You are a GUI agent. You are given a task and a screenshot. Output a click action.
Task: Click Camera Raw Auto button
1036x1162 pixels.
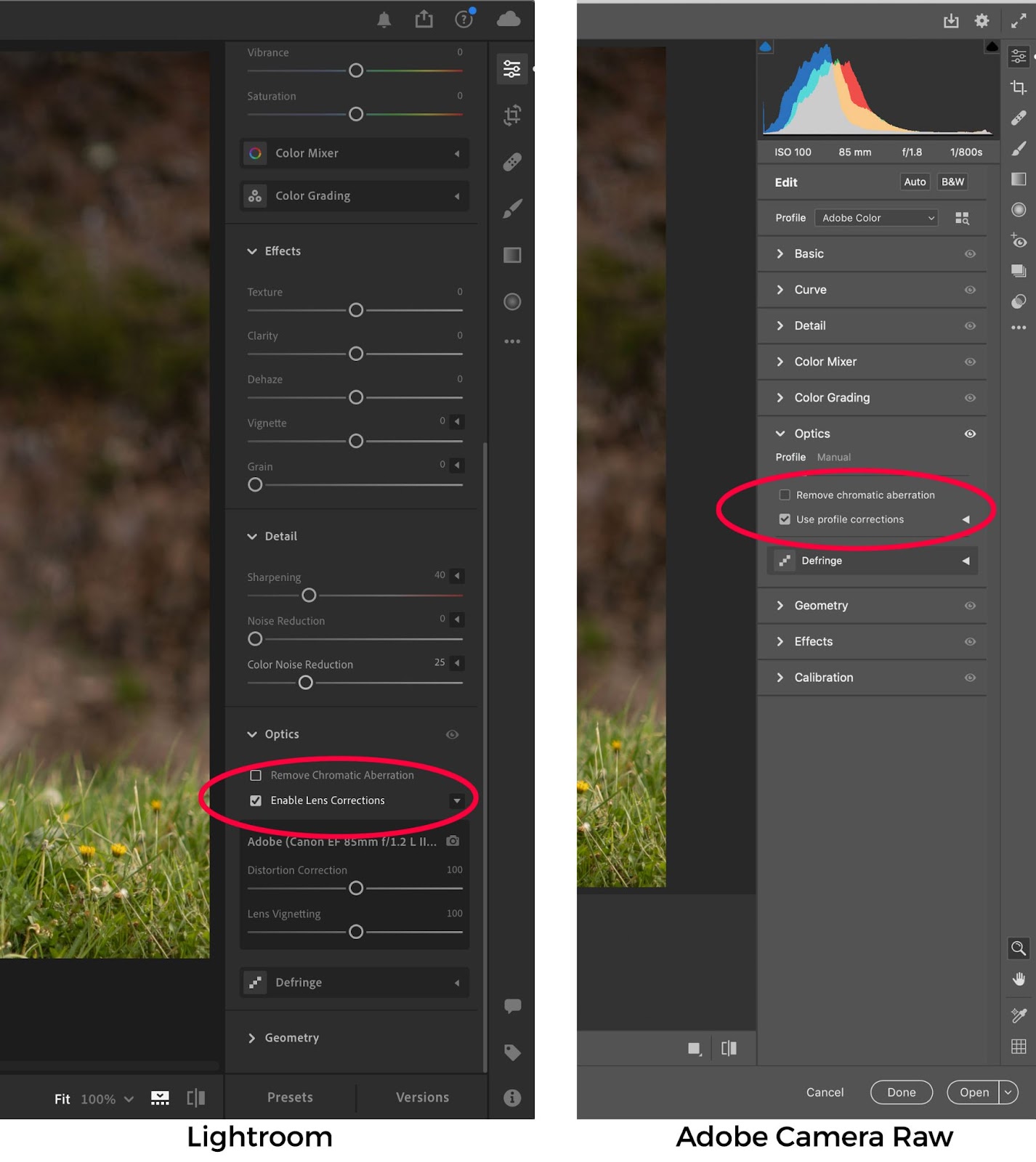pos(915,182)
